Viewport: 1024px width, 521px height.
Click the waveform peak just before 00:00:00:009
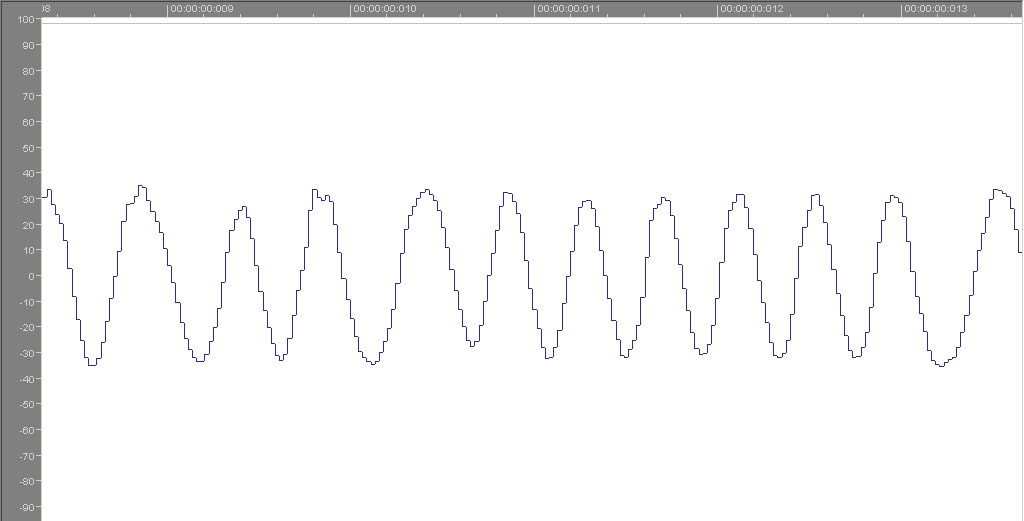[x=141, y=186]
